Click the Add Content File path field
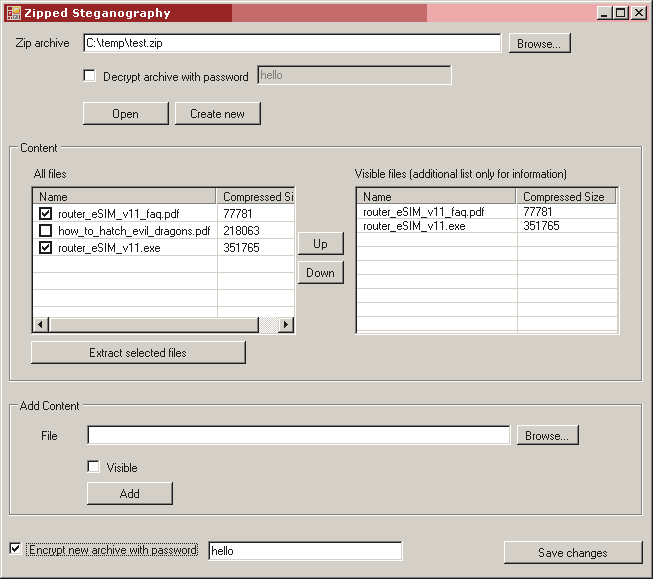 click(299, 435)
